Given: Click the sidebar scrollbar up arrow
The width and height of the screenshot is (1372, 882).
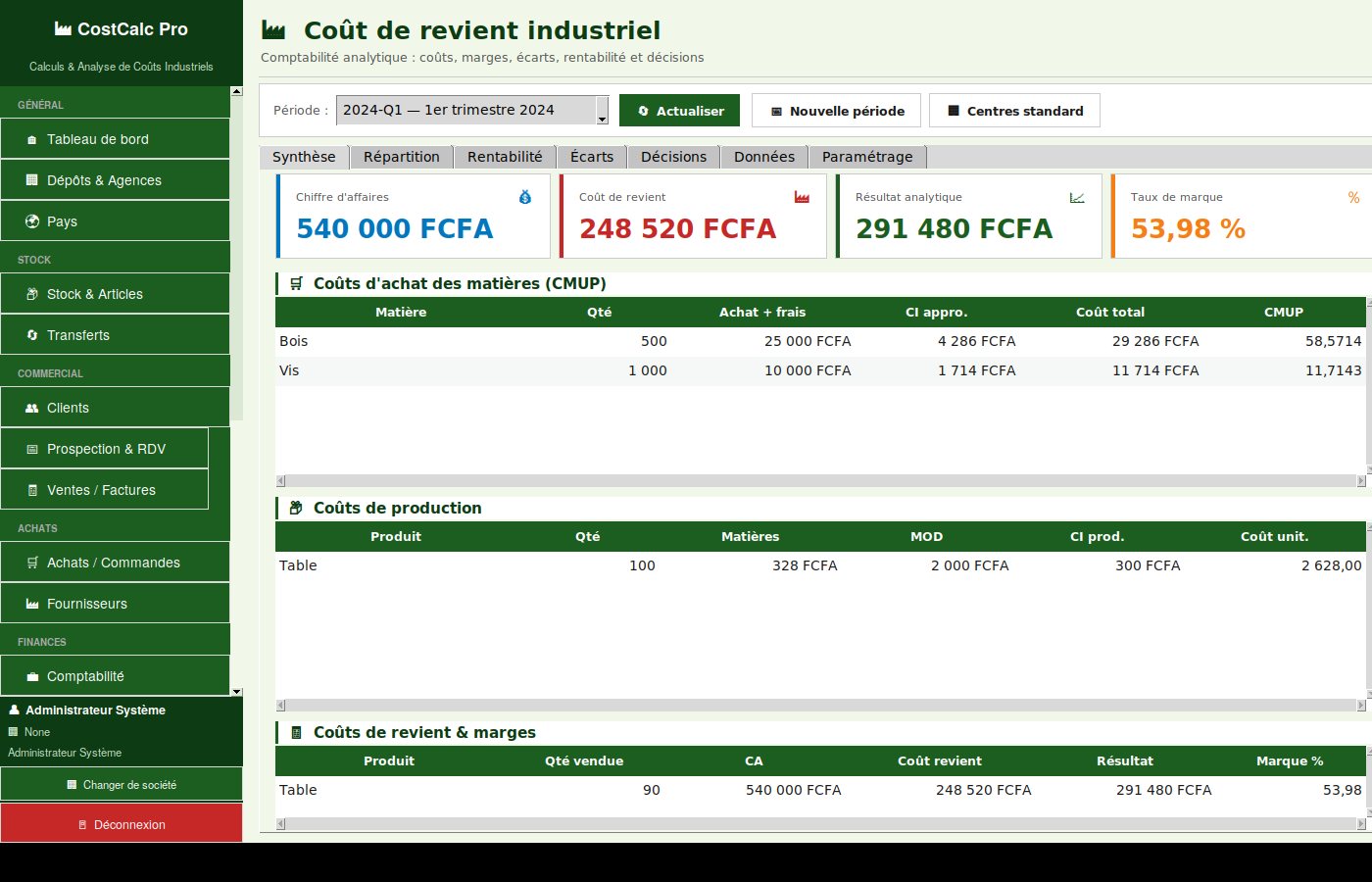Looking at the screenshot, I should click(236, 91).
